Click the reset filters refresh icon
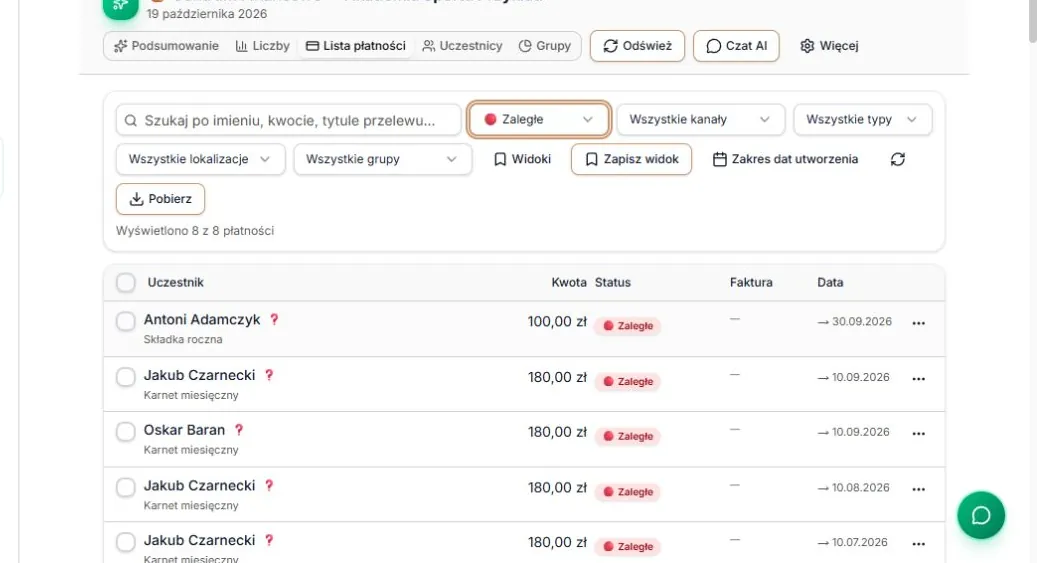 897,159
